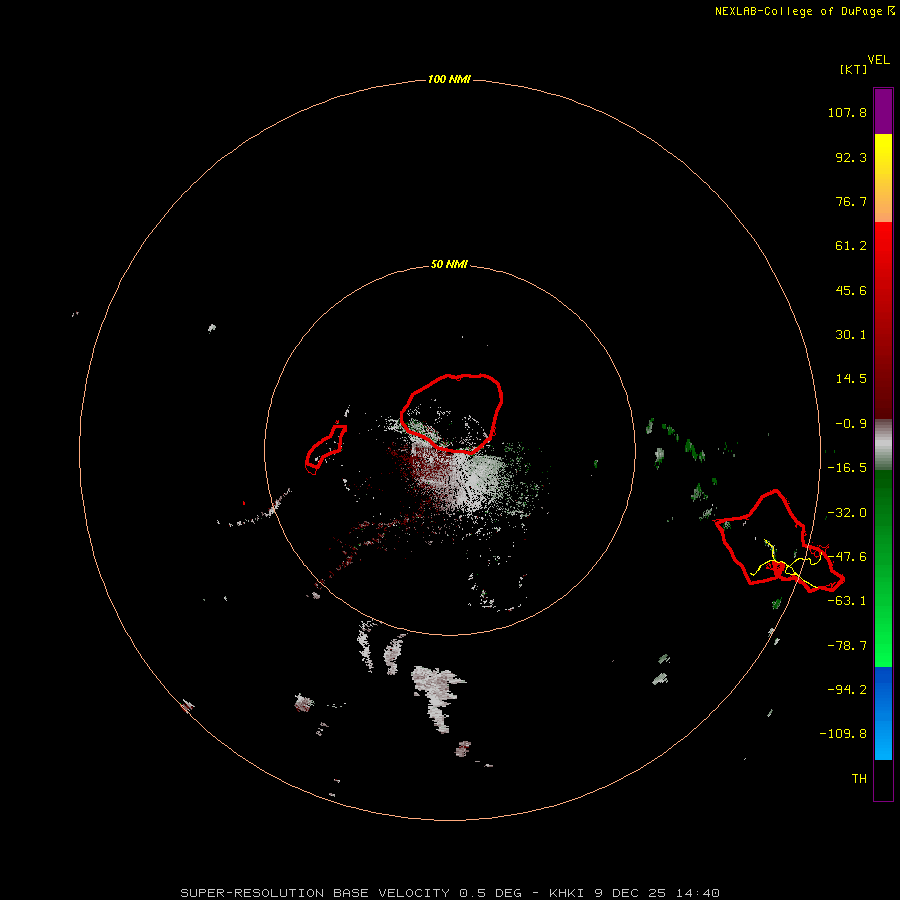The height and width of the screenshot is (900, 900).
Task: Pick the yellow-orange segment of the color bar
Action: pos(883,178)
